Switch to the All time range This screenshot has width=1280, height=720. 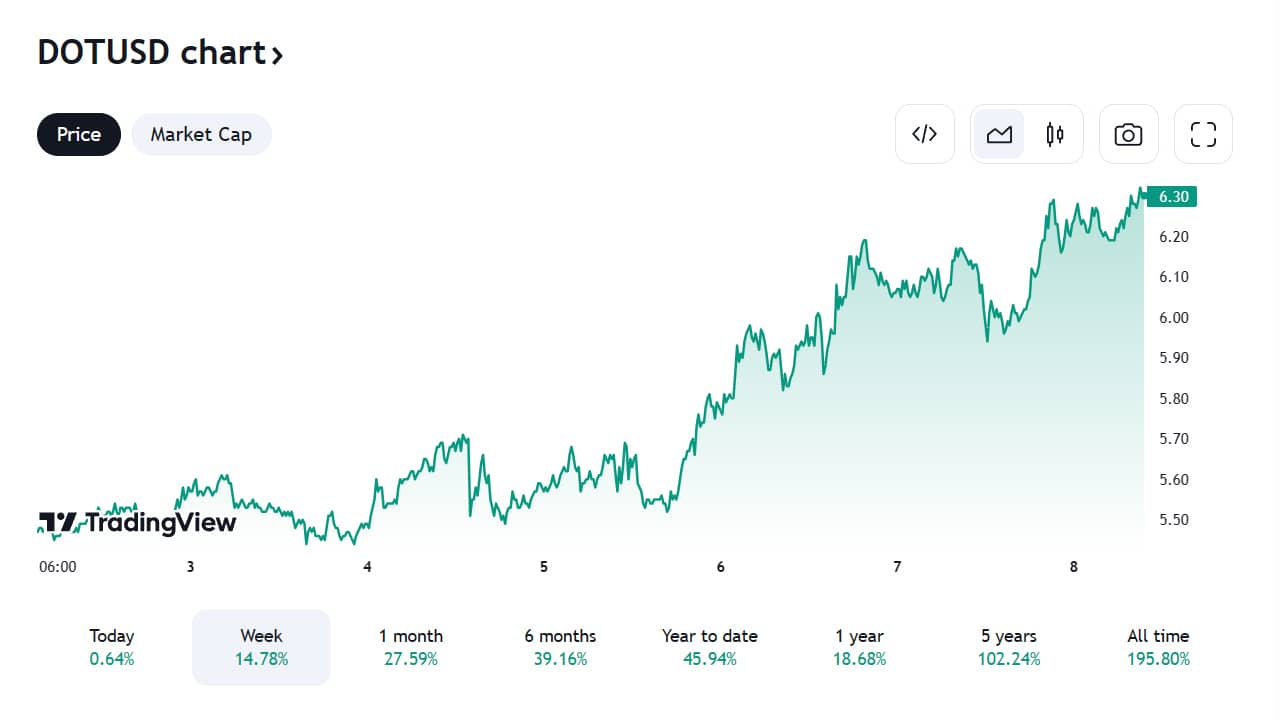(x=1158, y=647)
